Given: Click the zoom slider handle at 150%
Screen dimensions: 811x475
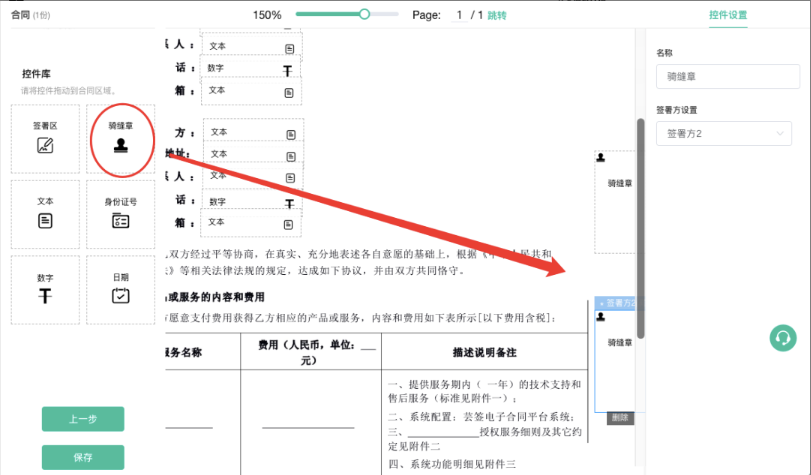Looking at the screenshot, I should click(x=364, y=14).
